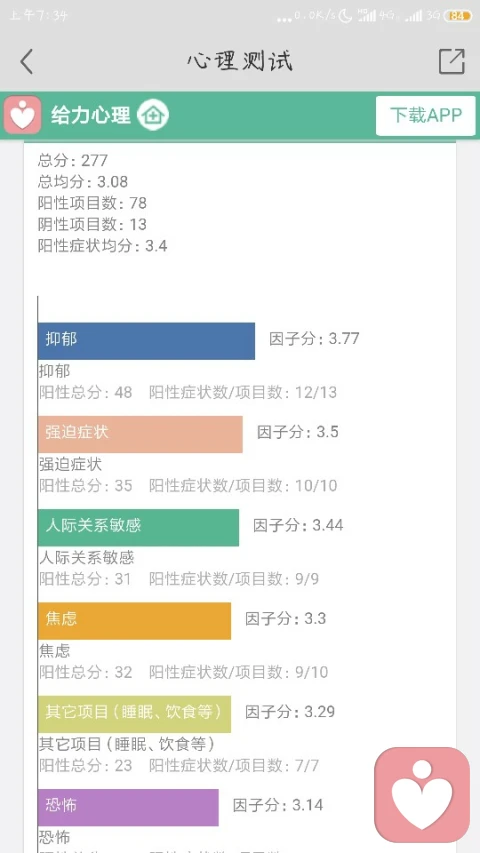Tap the 因子分: 3.77 score label

click(315, 339)
